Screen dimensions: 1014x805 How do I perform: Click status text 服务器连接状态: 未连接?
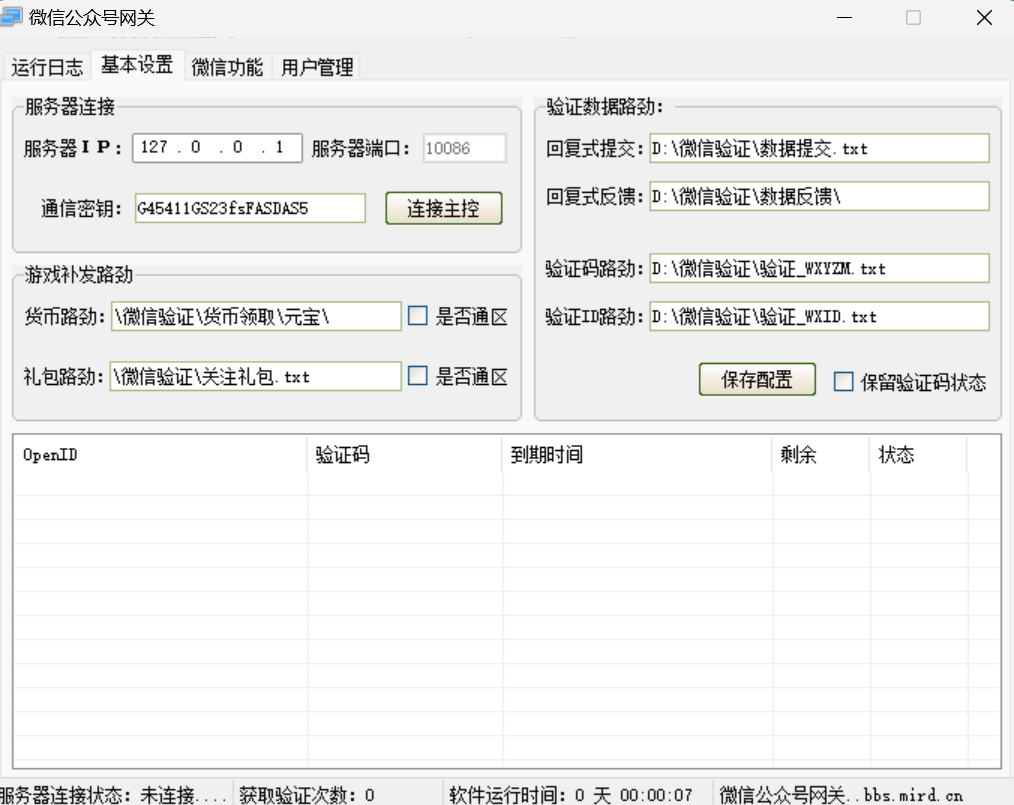pos(113,795)
